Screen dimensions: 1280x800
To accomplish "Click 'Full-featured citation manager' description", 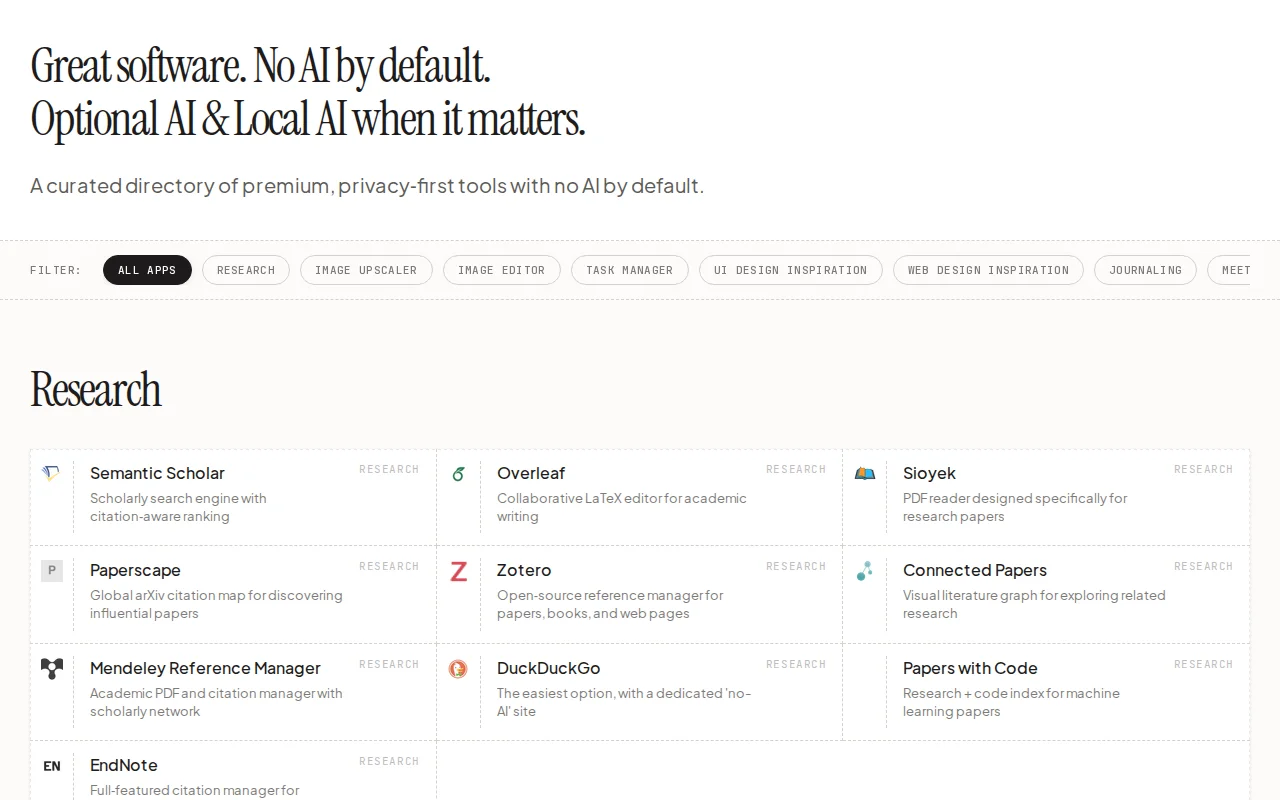I will (195, 790).
